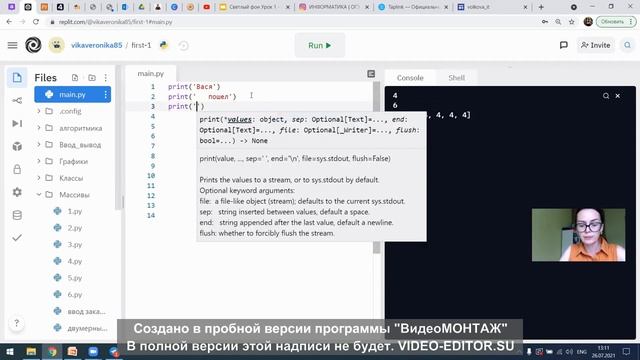The height and width of the screenshot is (360, 640).
Task: Switch to the Taplink browser tab
Action: pyautogui.click(x=413, y=7)
